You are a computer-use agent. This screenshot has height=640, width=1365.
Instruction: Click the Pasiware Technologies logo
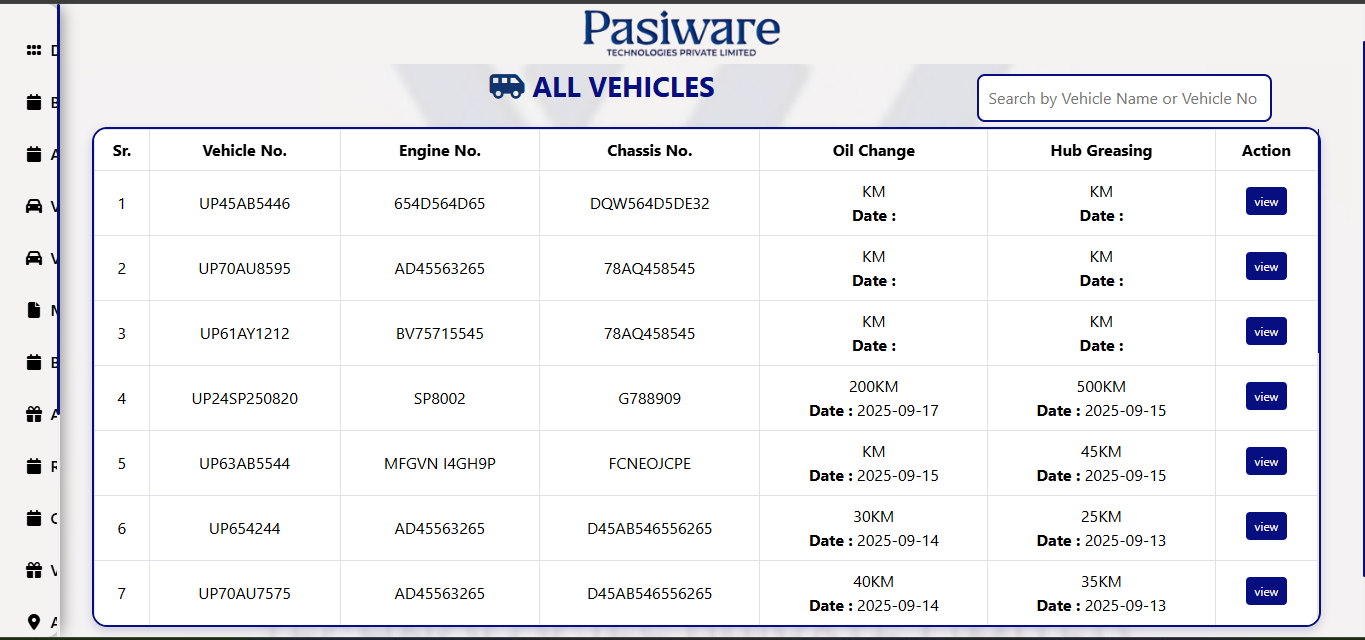[682, 32]
